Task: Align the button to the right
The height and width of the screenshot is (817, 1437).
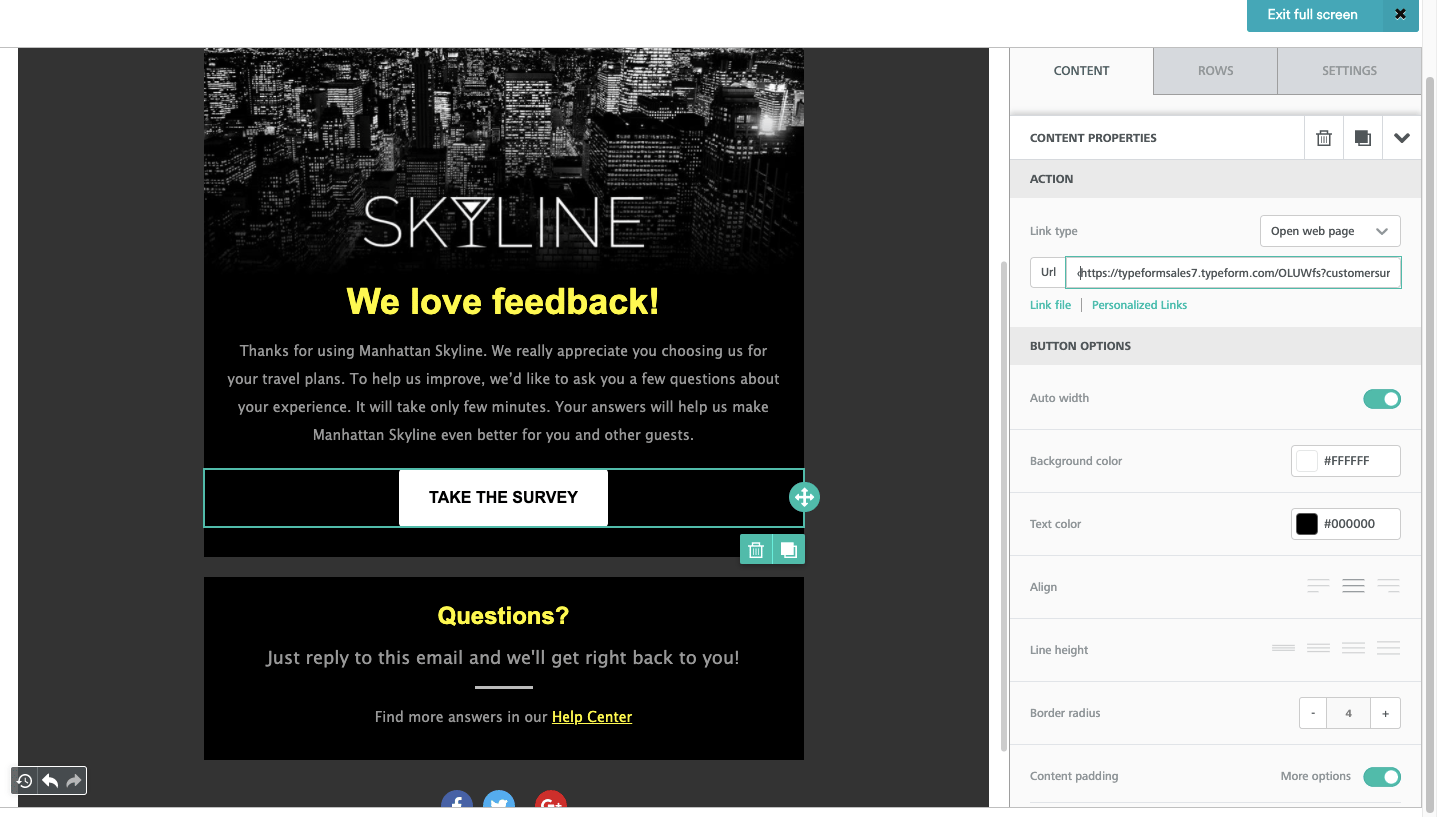Action: (1388, 586)
